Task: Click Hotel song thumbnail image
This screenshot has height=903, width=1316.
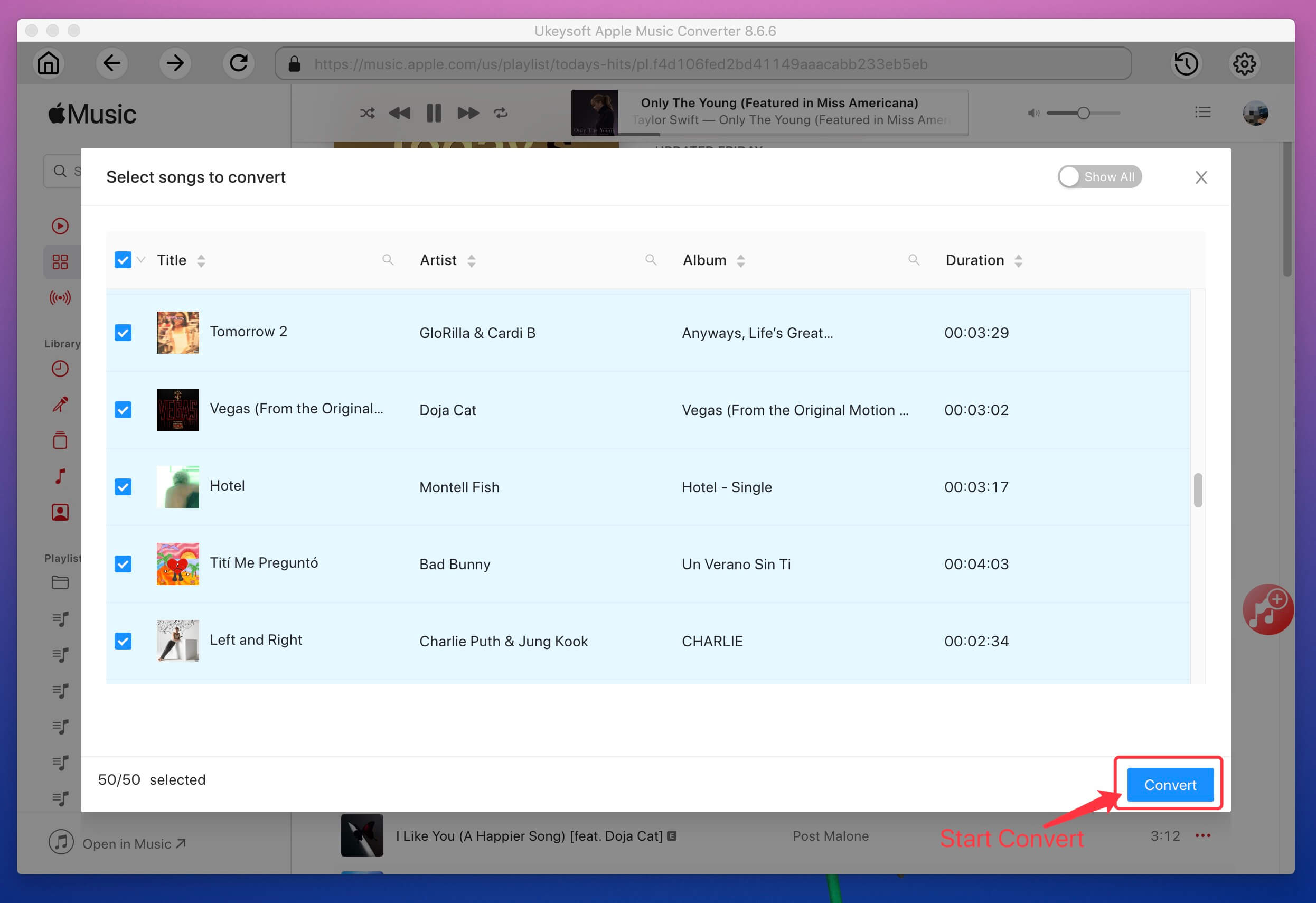Action: click(x=177, y=487)
